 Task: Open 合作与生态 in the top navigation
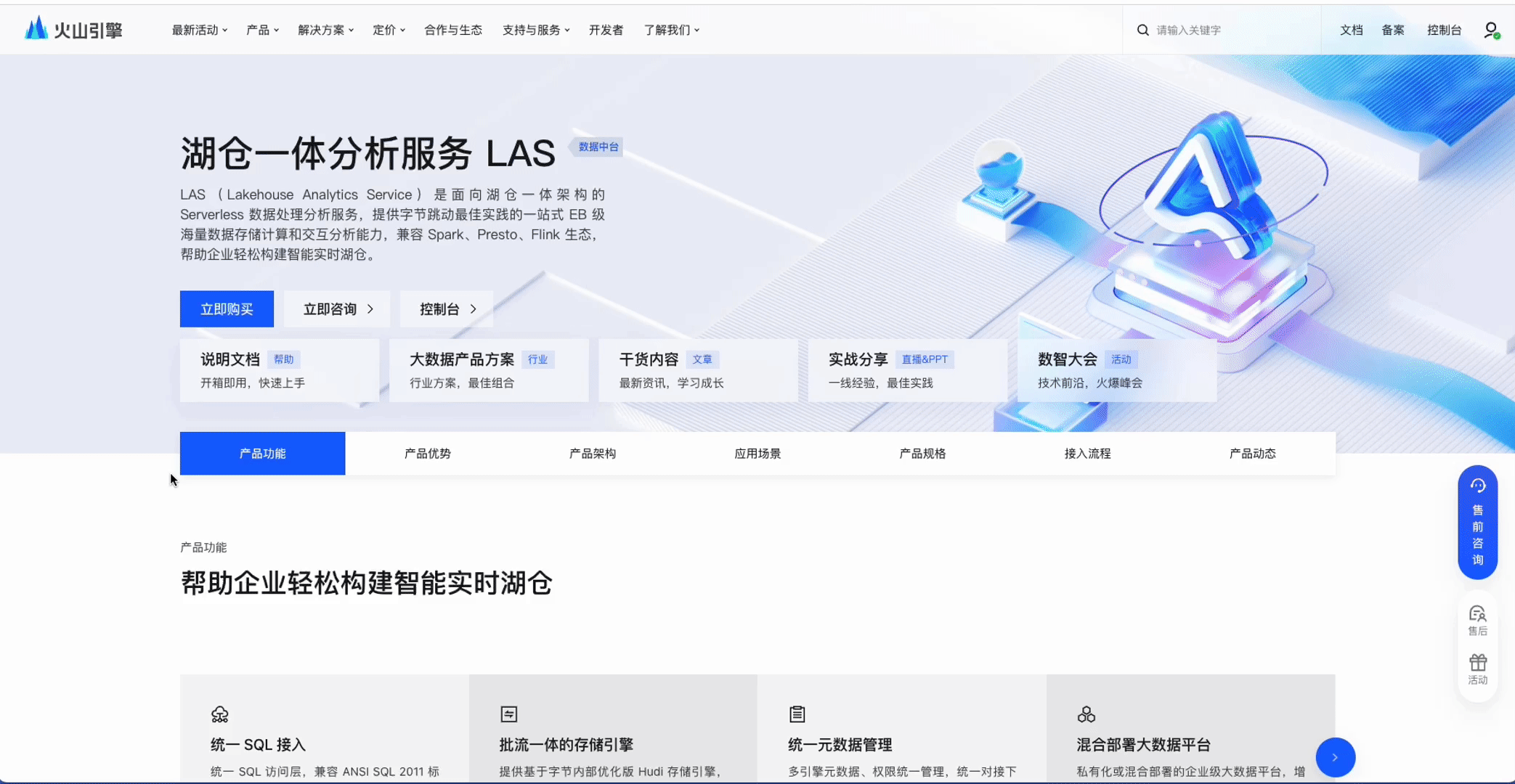[453, 30]
